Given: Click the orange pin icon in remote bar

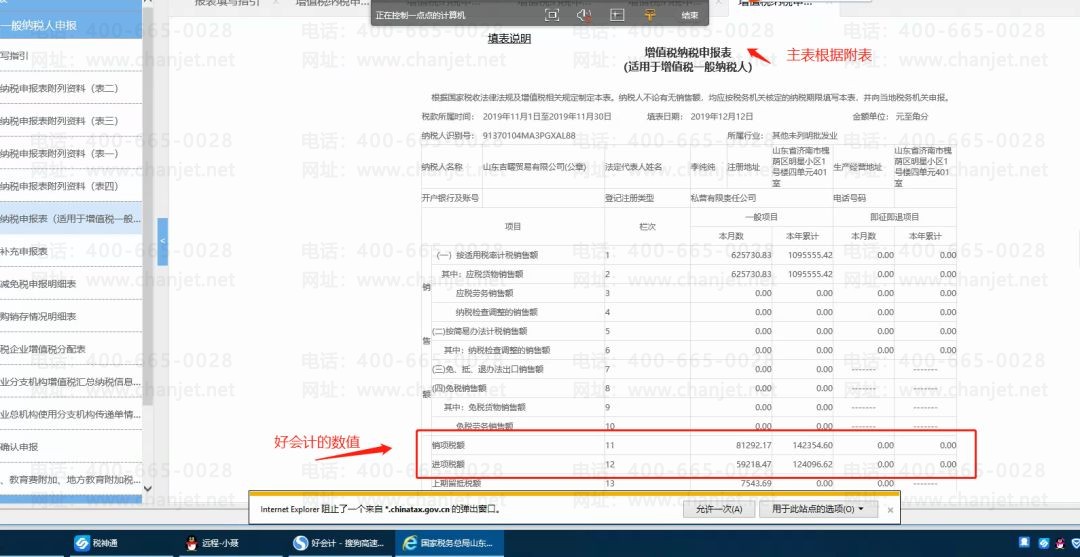Looking at the screenshot, I should (x=650, y=15).
